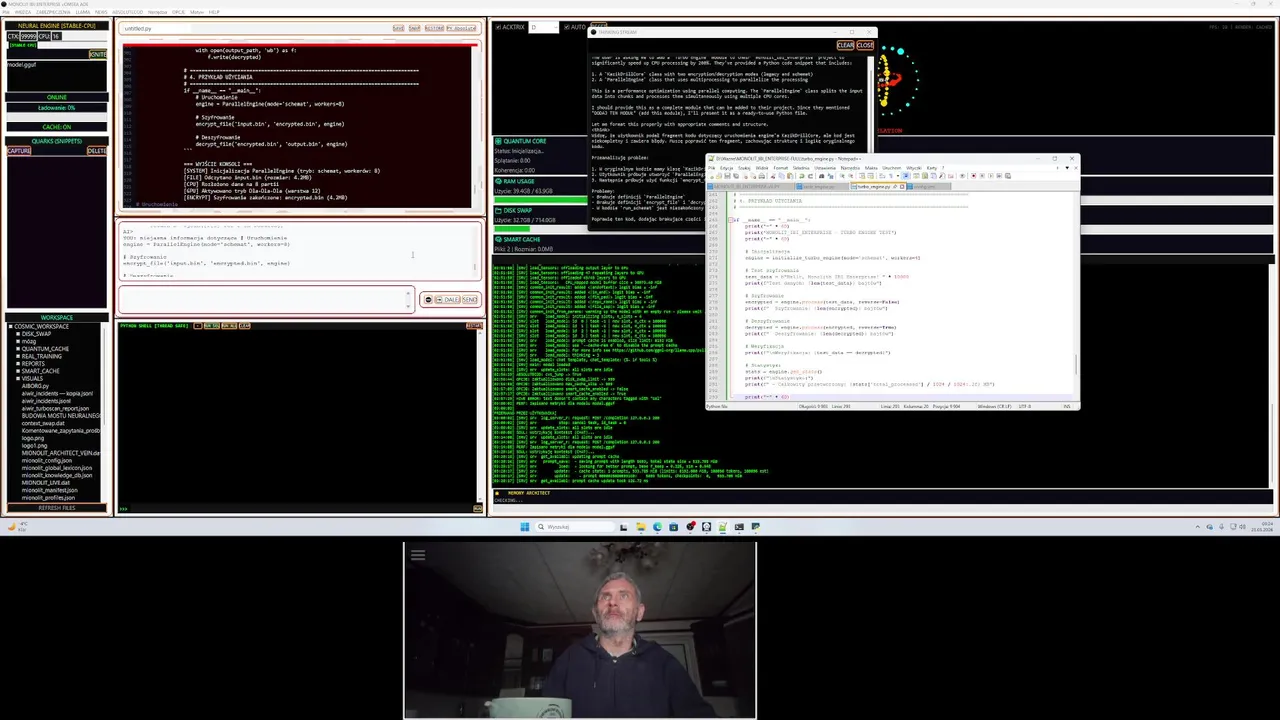Open the LLAMA menu

pyautogui.click(x=83, y=12)
